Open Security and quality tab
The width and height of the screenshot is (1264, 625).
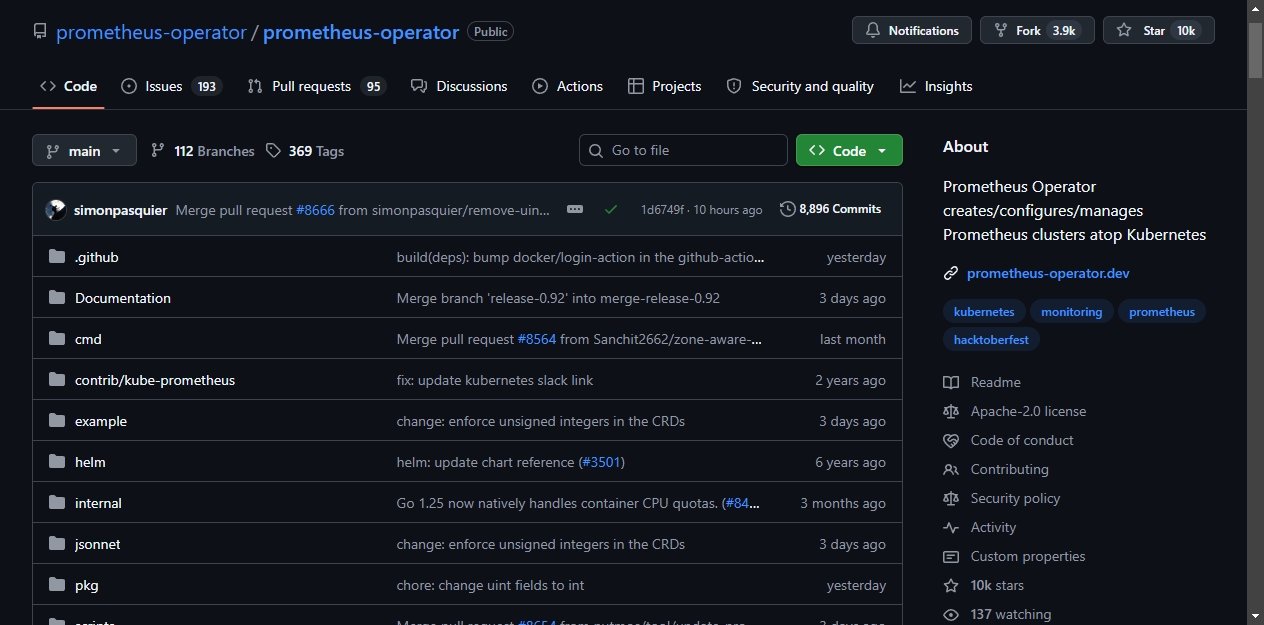(x=800, y=86)
